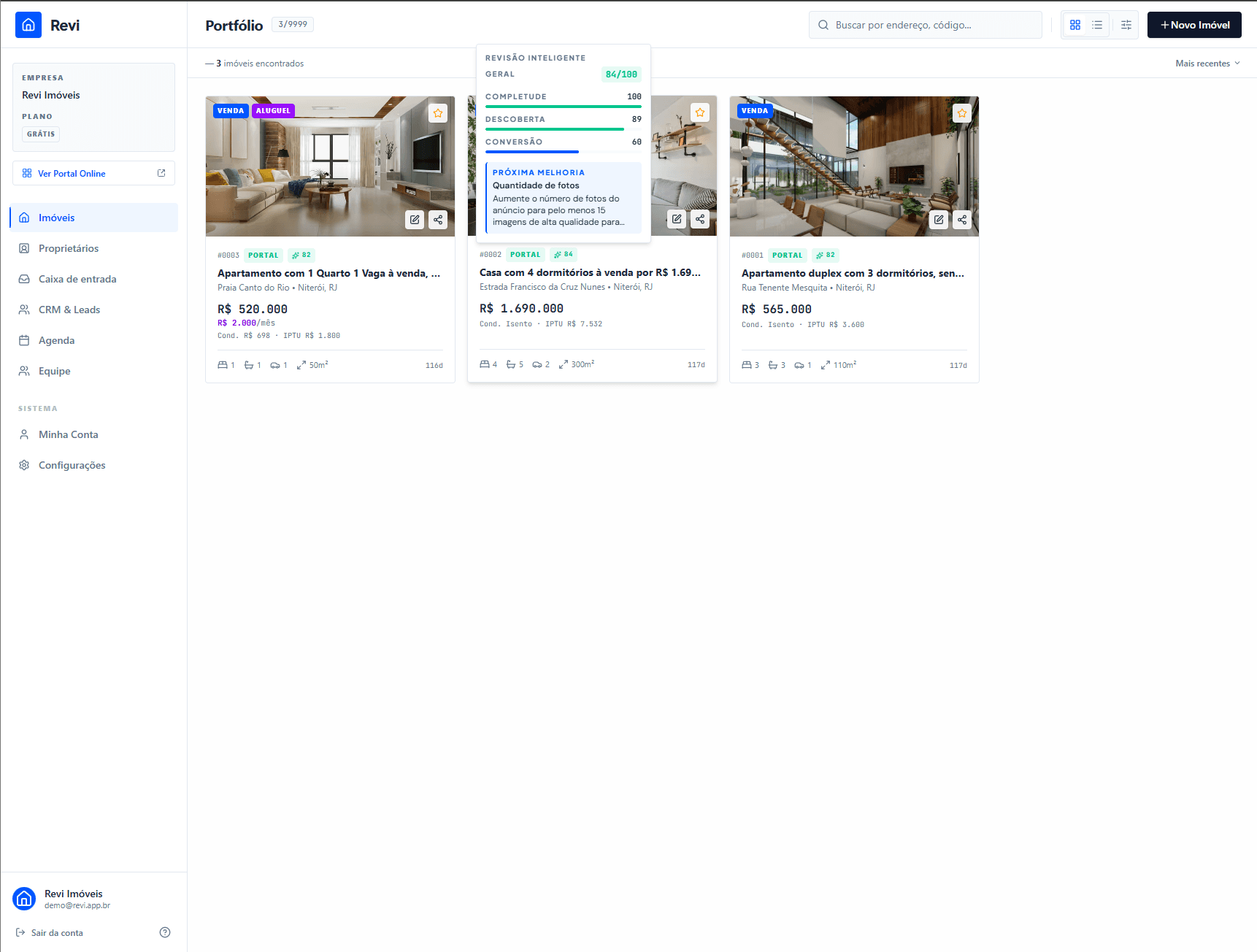Screen dimensions: 1257x952
Task: Click the 84/100 overall score badge
Action: point(621,74)
